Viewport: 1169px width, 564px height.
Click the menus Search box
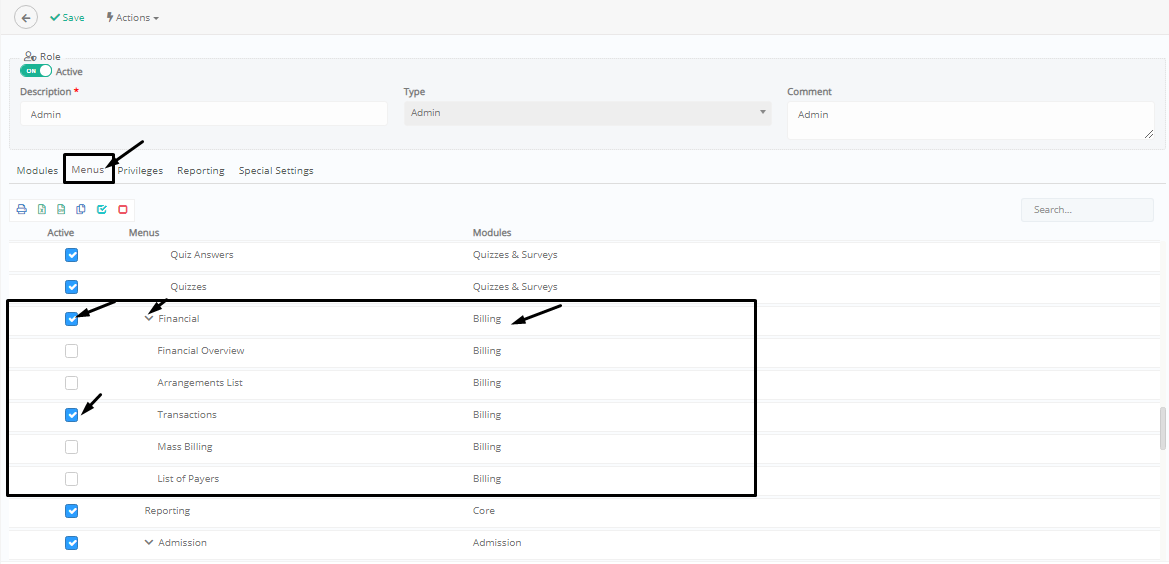coord(1087,210)
